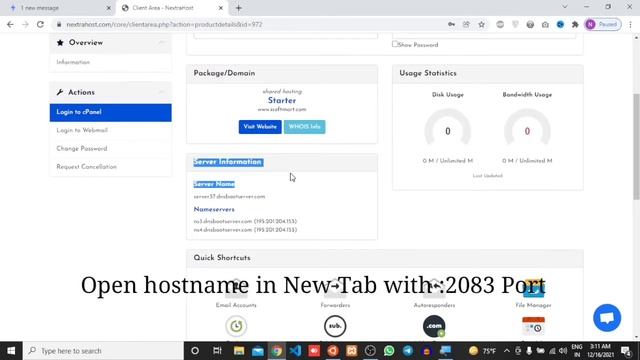Open the Autoresponders shortcut

[434, 294]
